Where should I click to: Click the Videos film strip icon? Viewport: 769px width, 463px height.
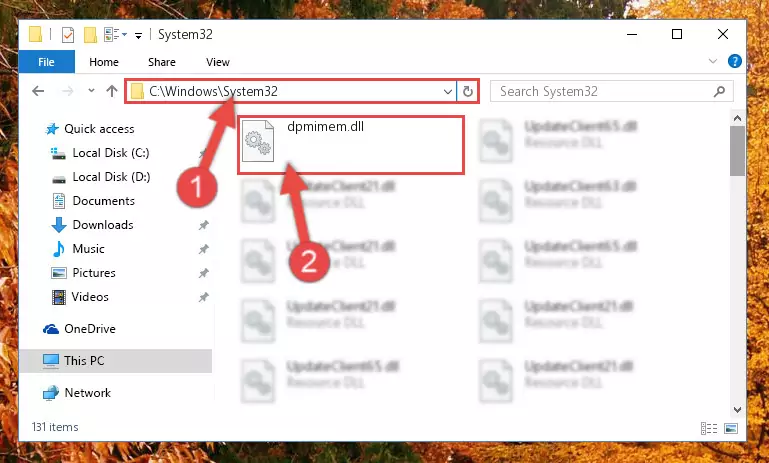point(59,297)
